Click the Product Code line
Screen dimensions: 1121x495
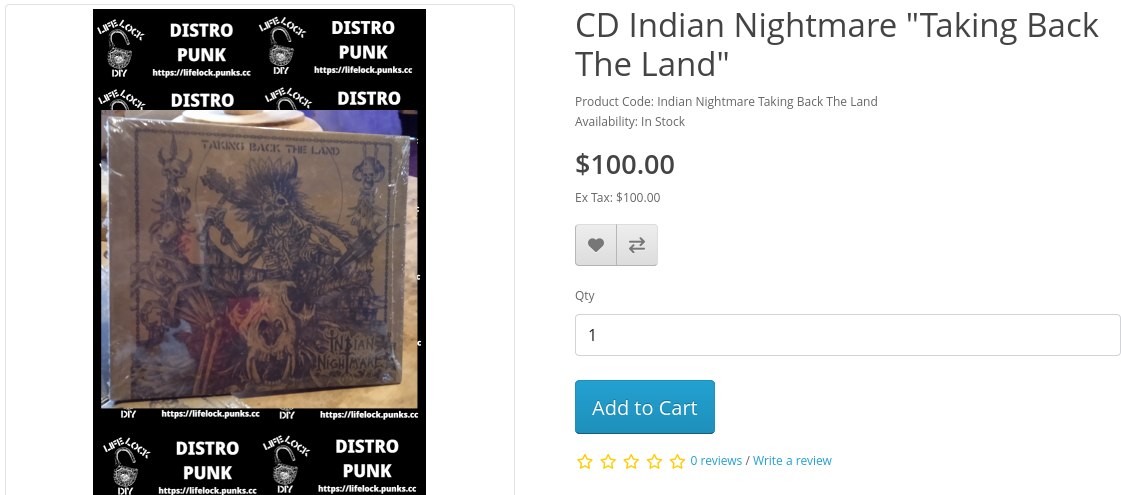coord(726,102)
